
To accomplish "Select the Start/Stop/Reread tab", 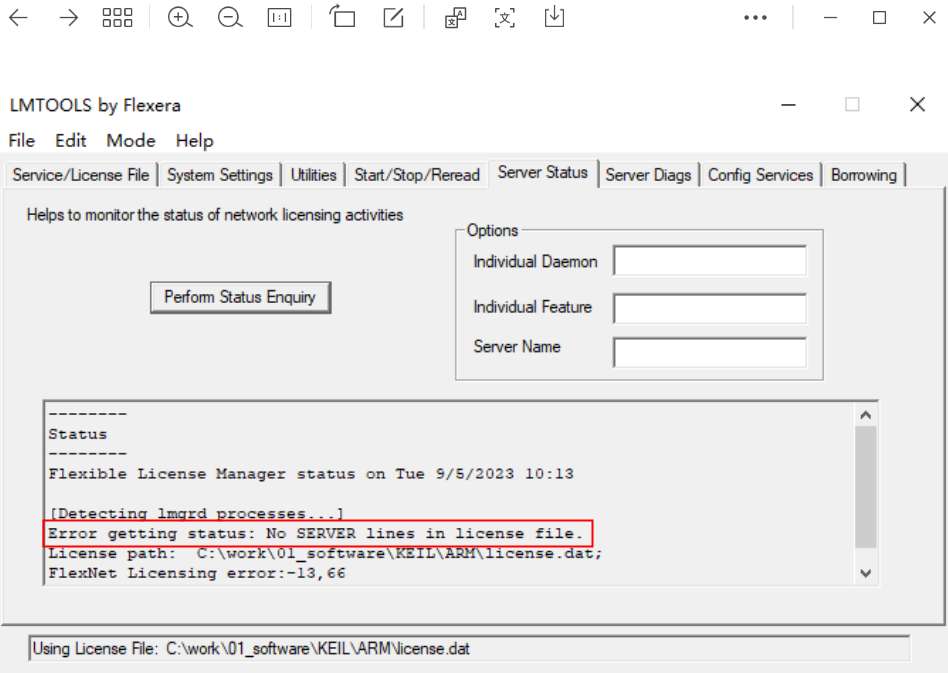I will coord(417,175).
